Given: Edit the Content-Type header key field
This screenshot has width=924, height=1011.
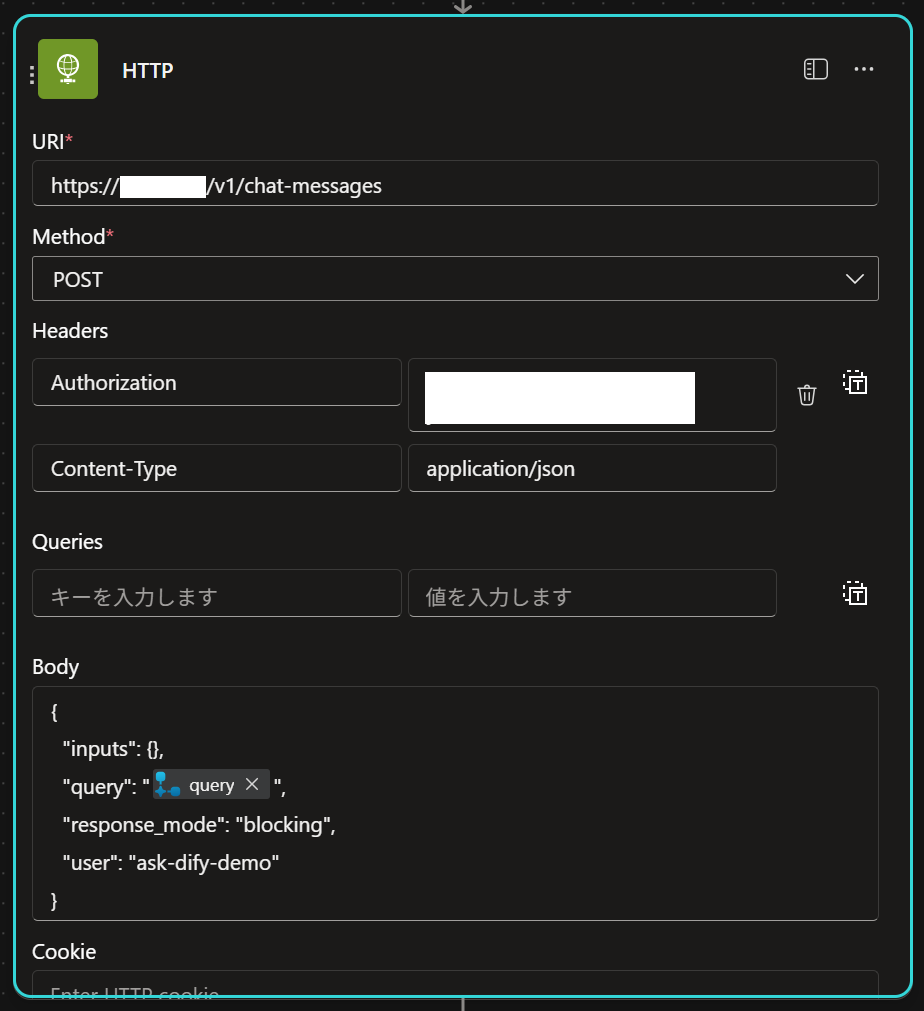Looking at the screenshot, I should click(216, 468).
